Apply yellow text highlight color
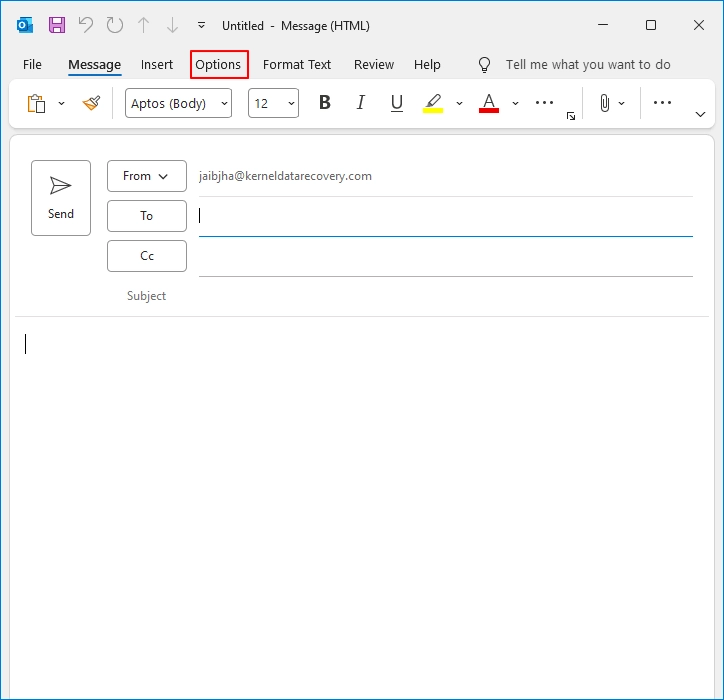Screen dimensions: 724x700 (x=433, y=103)
